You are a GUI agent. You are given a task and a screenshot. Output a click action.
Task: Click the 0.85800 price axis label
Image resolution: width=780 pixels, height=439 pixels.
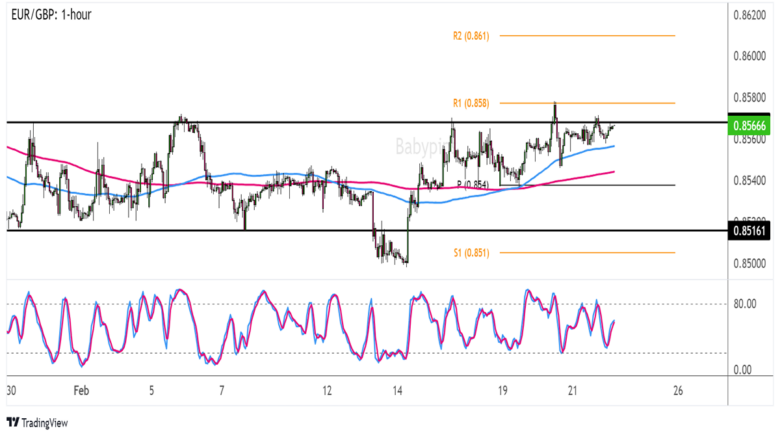(749, 97)
